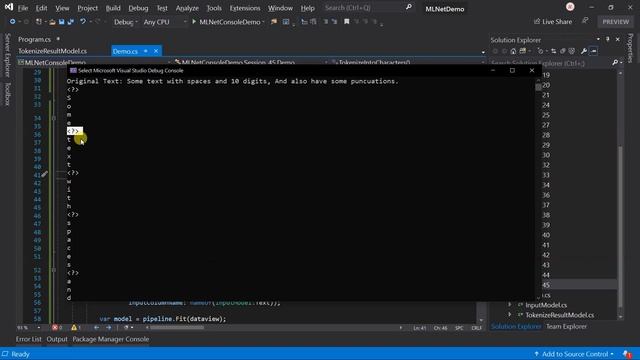The width and height of the screenshot is (640, 360).
Task: Open the Edit menu
Action: [41, 8]
